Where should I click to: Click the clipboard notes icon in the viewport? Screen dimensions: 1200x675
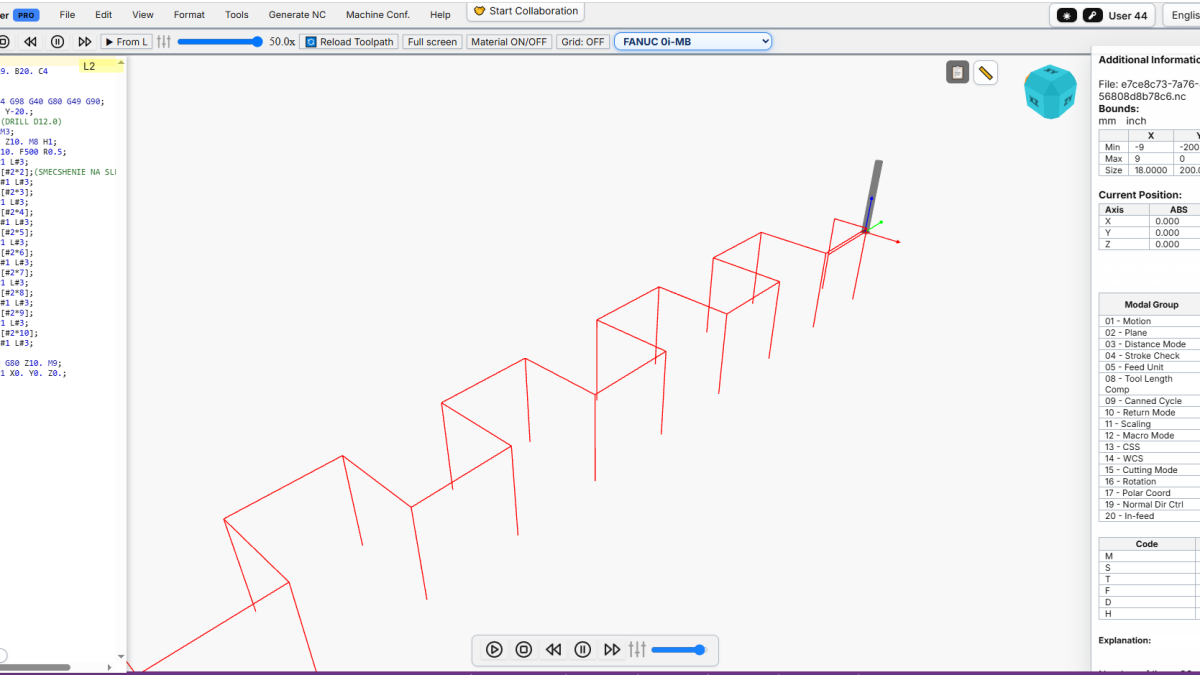[957, 72]
